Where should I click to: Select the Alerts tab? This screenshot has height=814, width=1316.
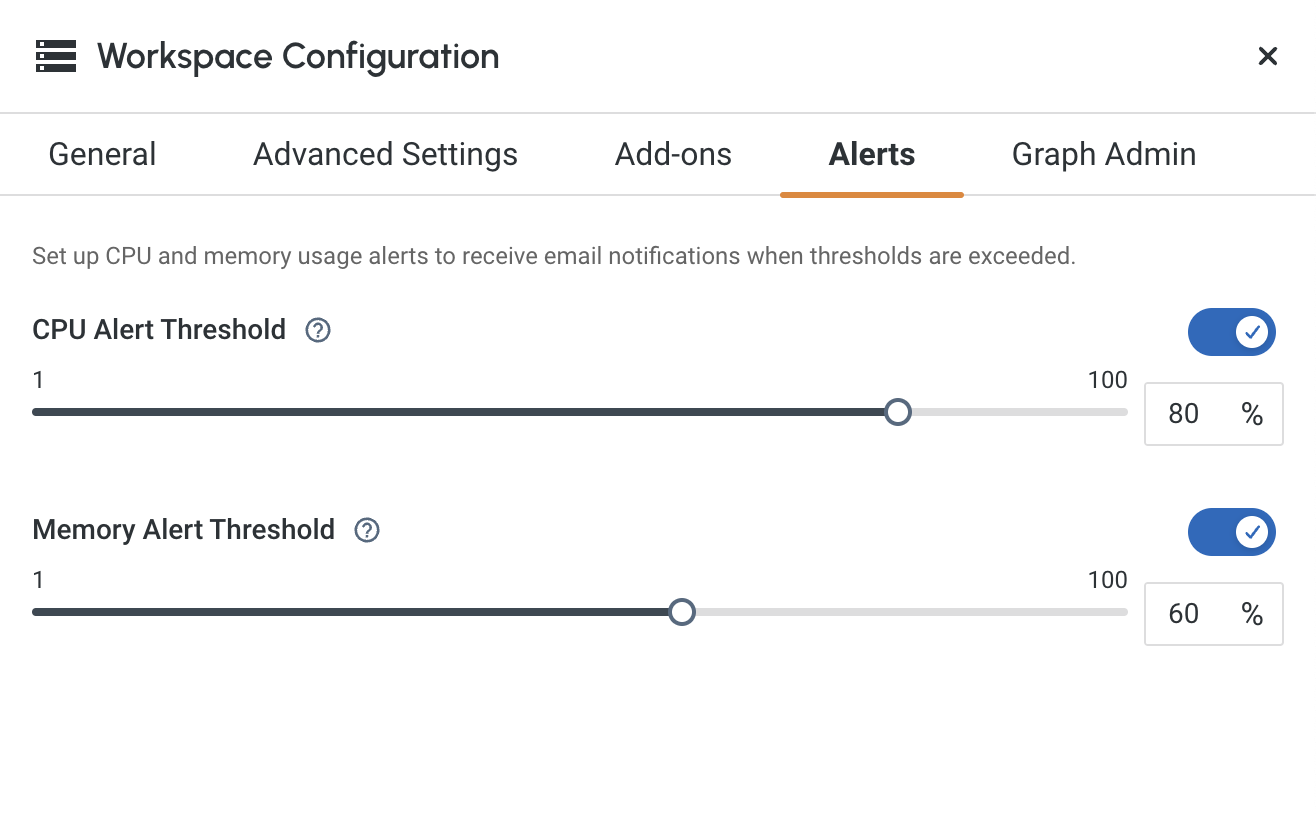[871, 154]
